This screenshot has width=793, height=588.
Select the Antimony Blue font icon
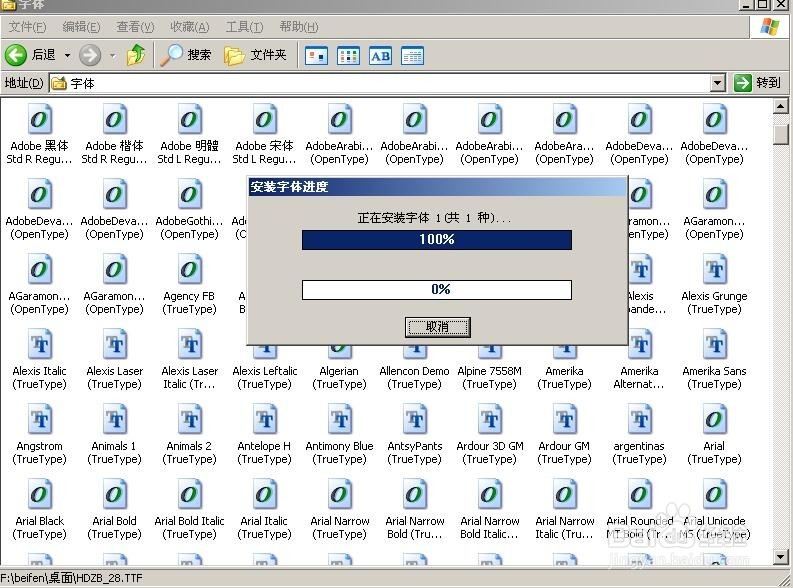click(339, 419)
